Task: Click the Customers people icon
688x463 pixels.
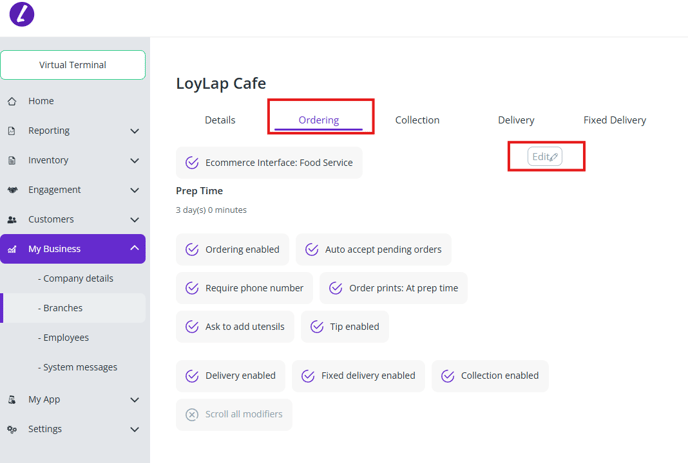Action: click(x=12, y=219)
